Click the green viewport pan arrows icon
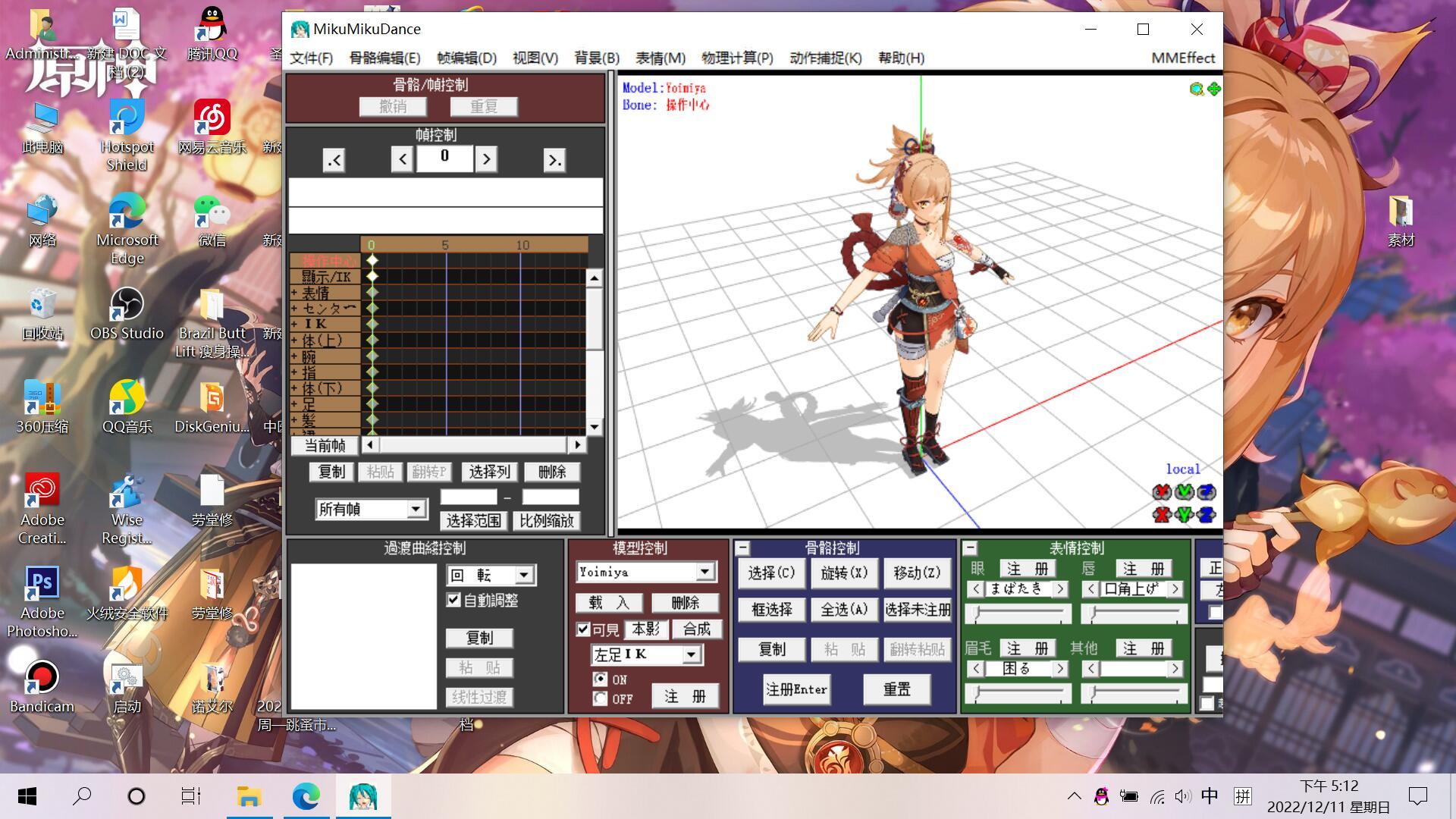This screenshot has height=819, width=1456. point(1214,89)
